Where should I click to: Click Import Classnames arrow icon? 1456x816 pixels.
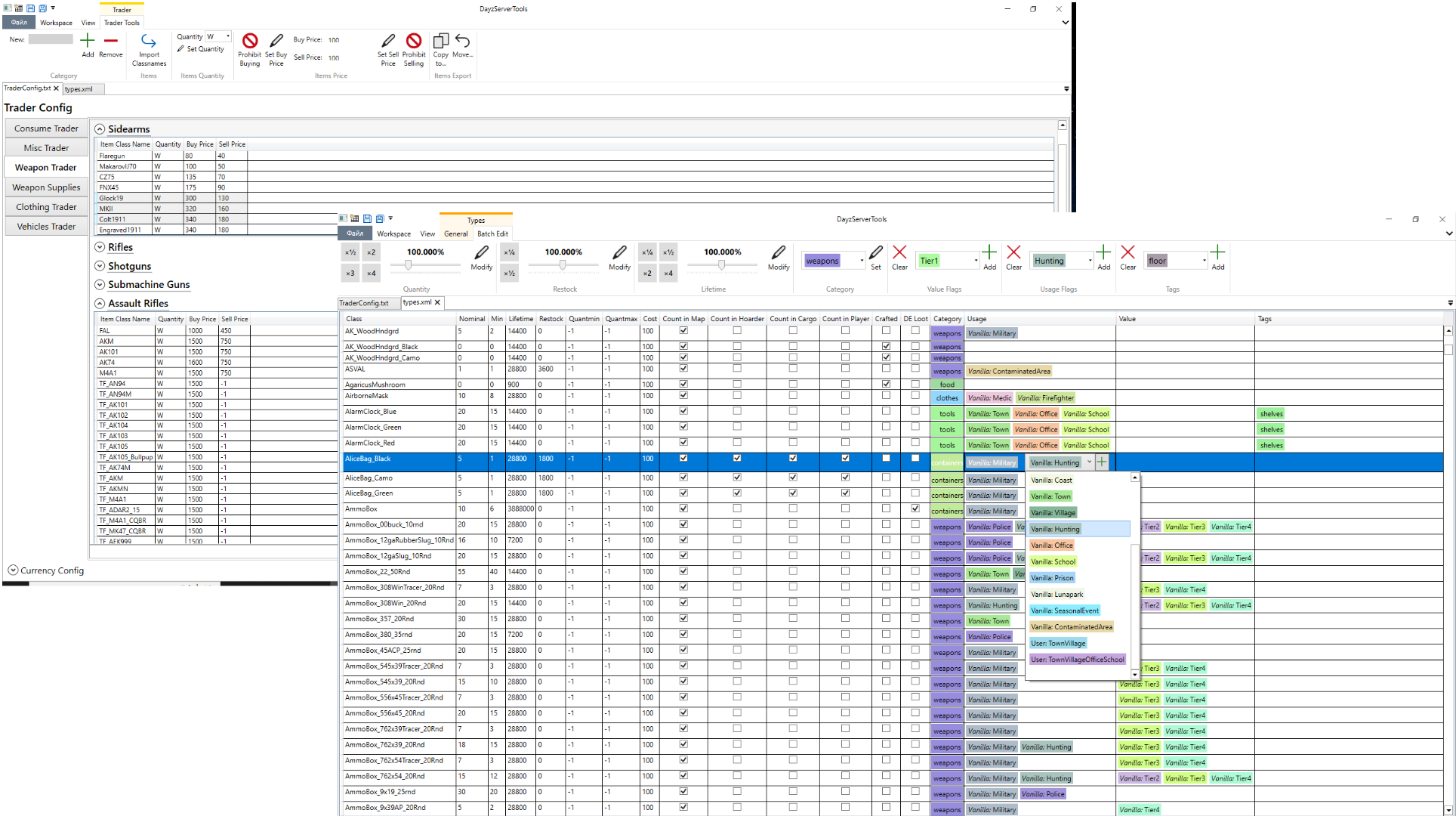[x=149, y=42]
